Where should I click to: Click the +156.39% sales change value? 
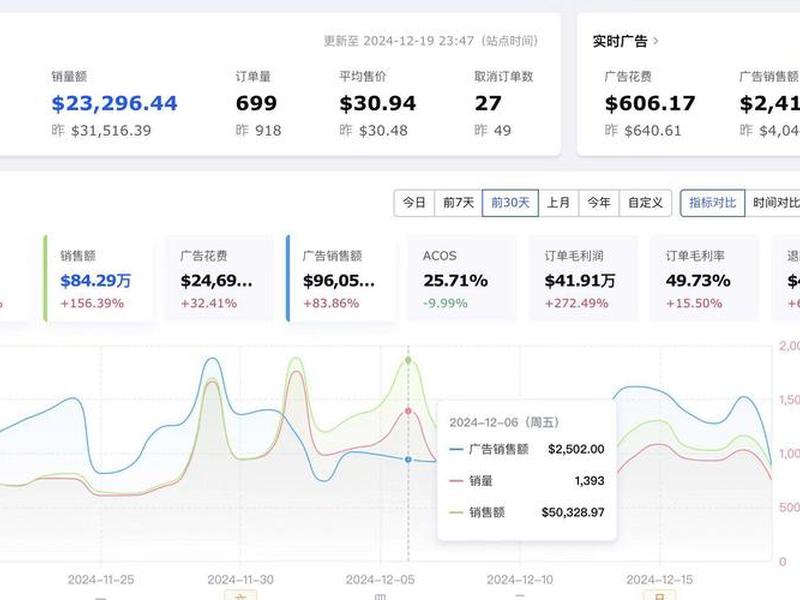(92, 304)
